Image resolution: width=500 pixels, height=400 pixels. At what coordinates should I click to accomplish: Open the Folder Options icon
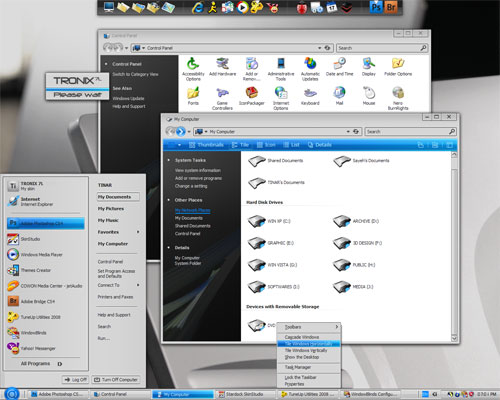(398, 67)
